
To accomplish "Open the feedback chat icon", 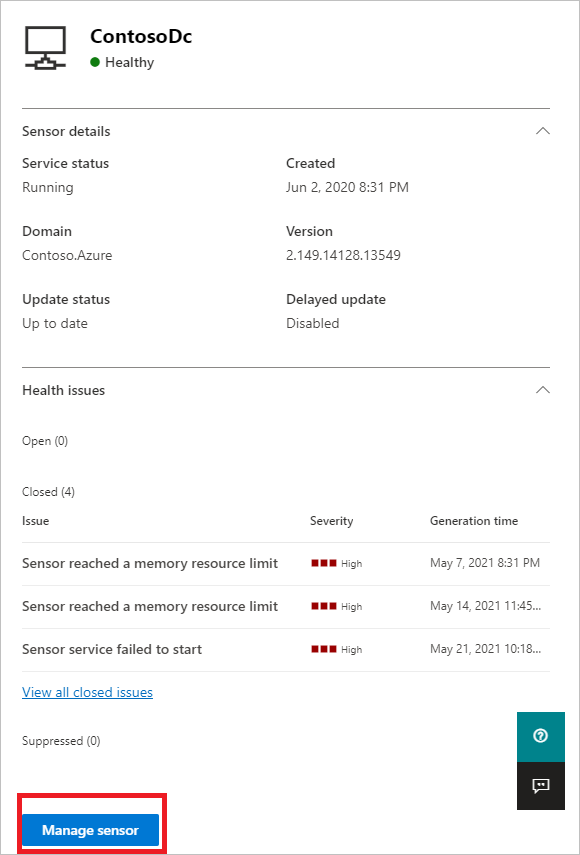I will tap(540, 786).
